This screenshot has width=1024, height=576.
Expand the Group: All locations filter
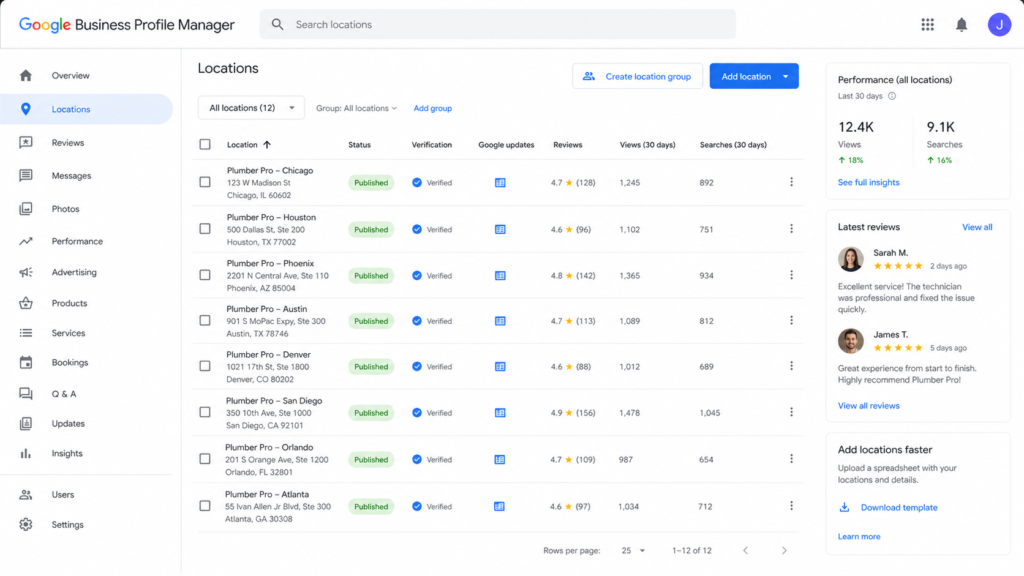point(356,108)
